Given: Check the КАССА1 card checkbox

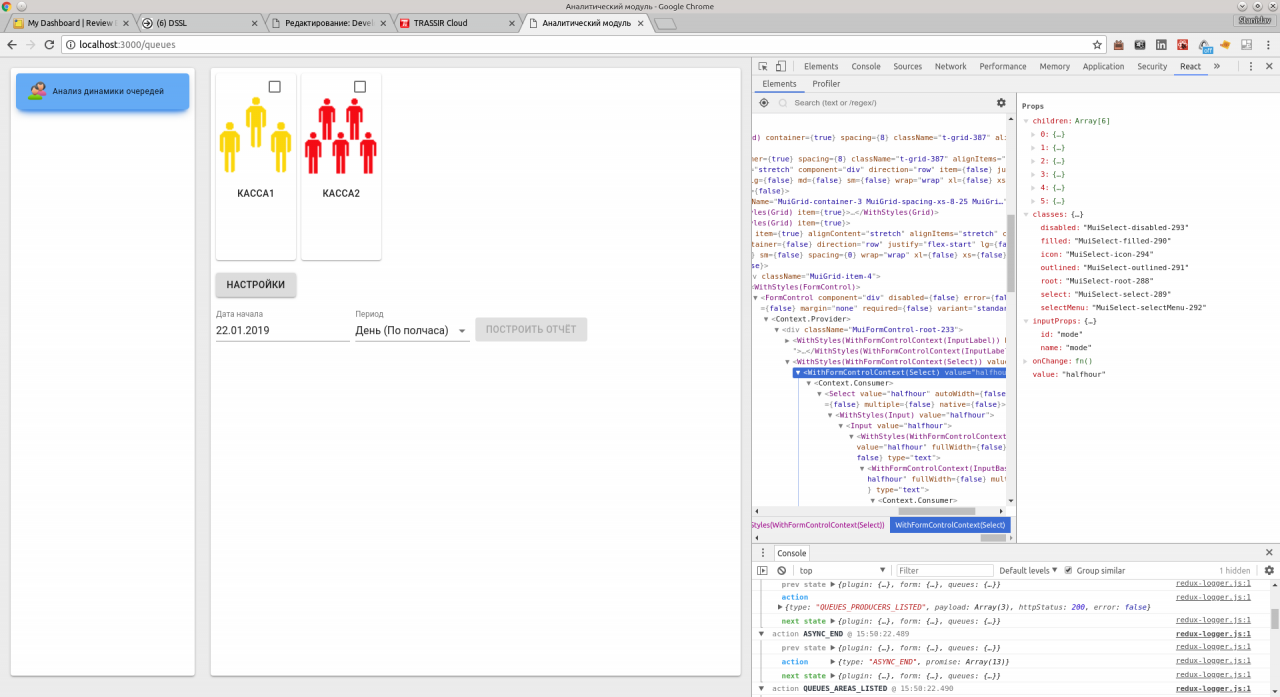Looking at the screenshot, I should click(275, 87).
